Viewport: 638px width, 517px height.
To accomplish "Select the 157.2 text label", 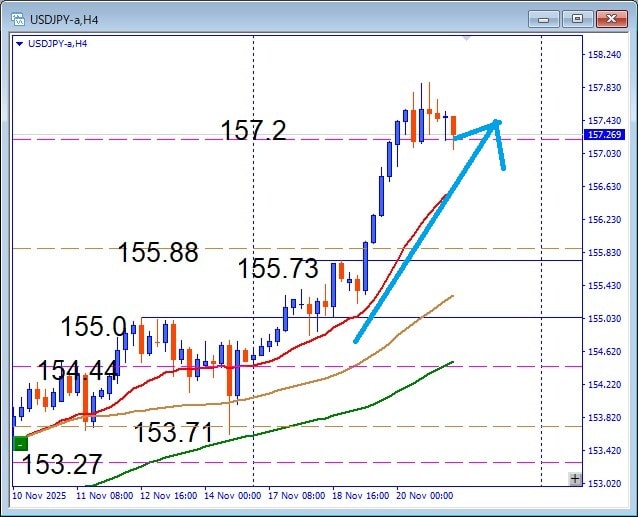I will coord(253,130).
